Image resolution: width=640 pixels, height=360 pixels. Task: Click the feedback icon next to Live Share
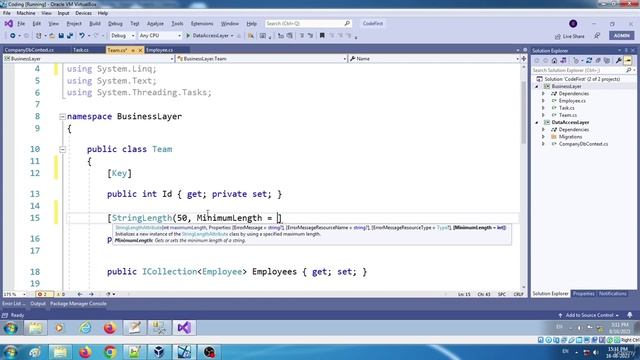click(x=597, y=36)
